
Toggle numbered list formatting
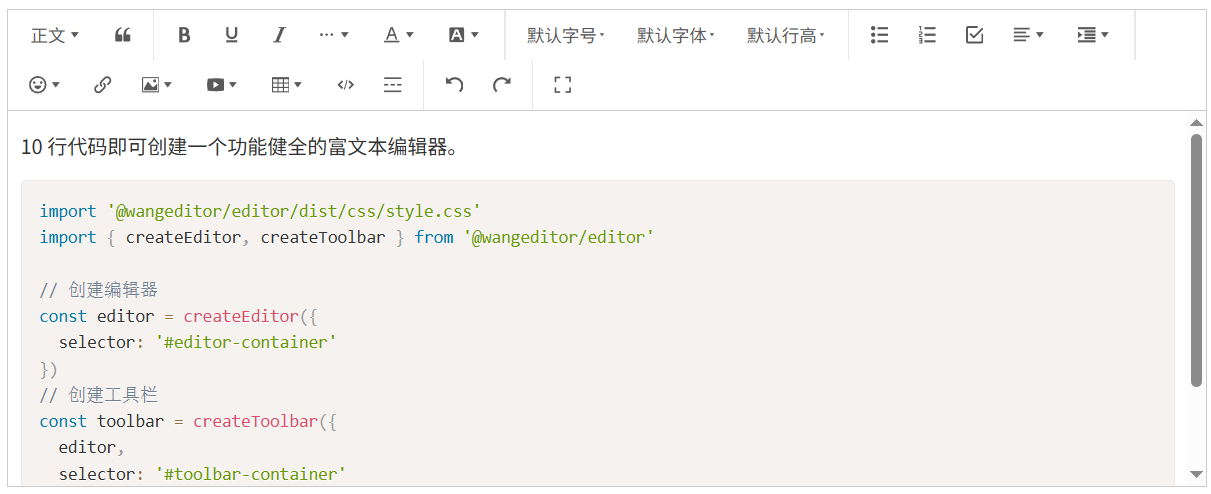pyautogui.click(x=927, y=35)
